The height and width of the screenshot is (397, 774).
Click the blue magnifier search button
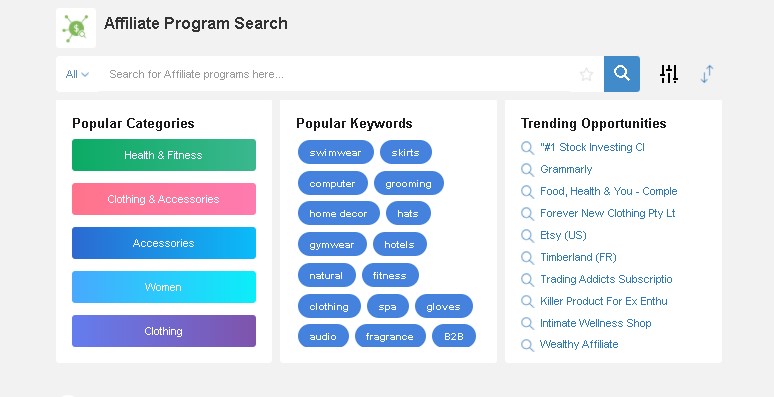tap(621, 74)
